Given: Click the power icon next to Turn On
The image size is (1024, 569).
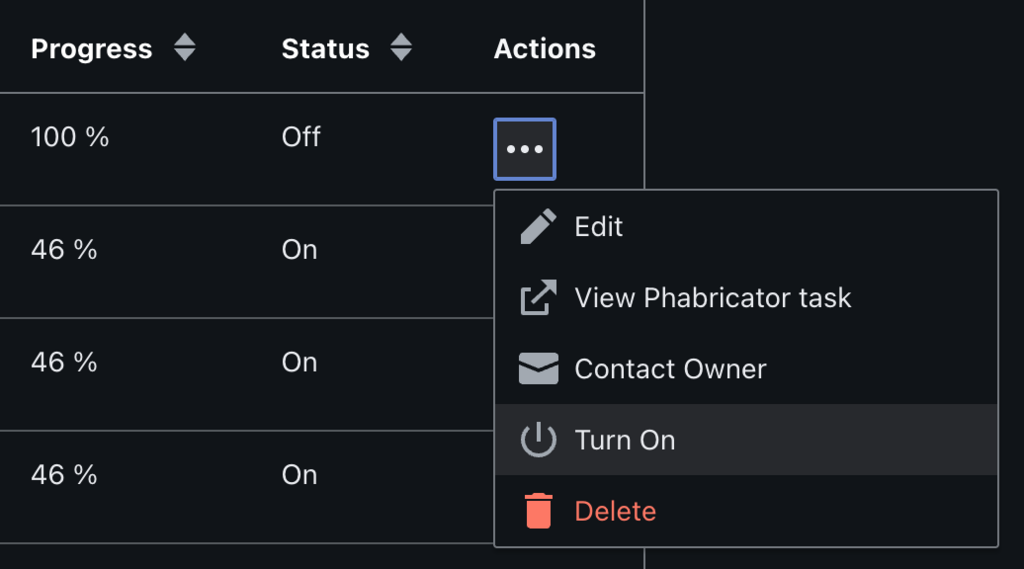Looking at the screenshot, I should pos(538,439).
